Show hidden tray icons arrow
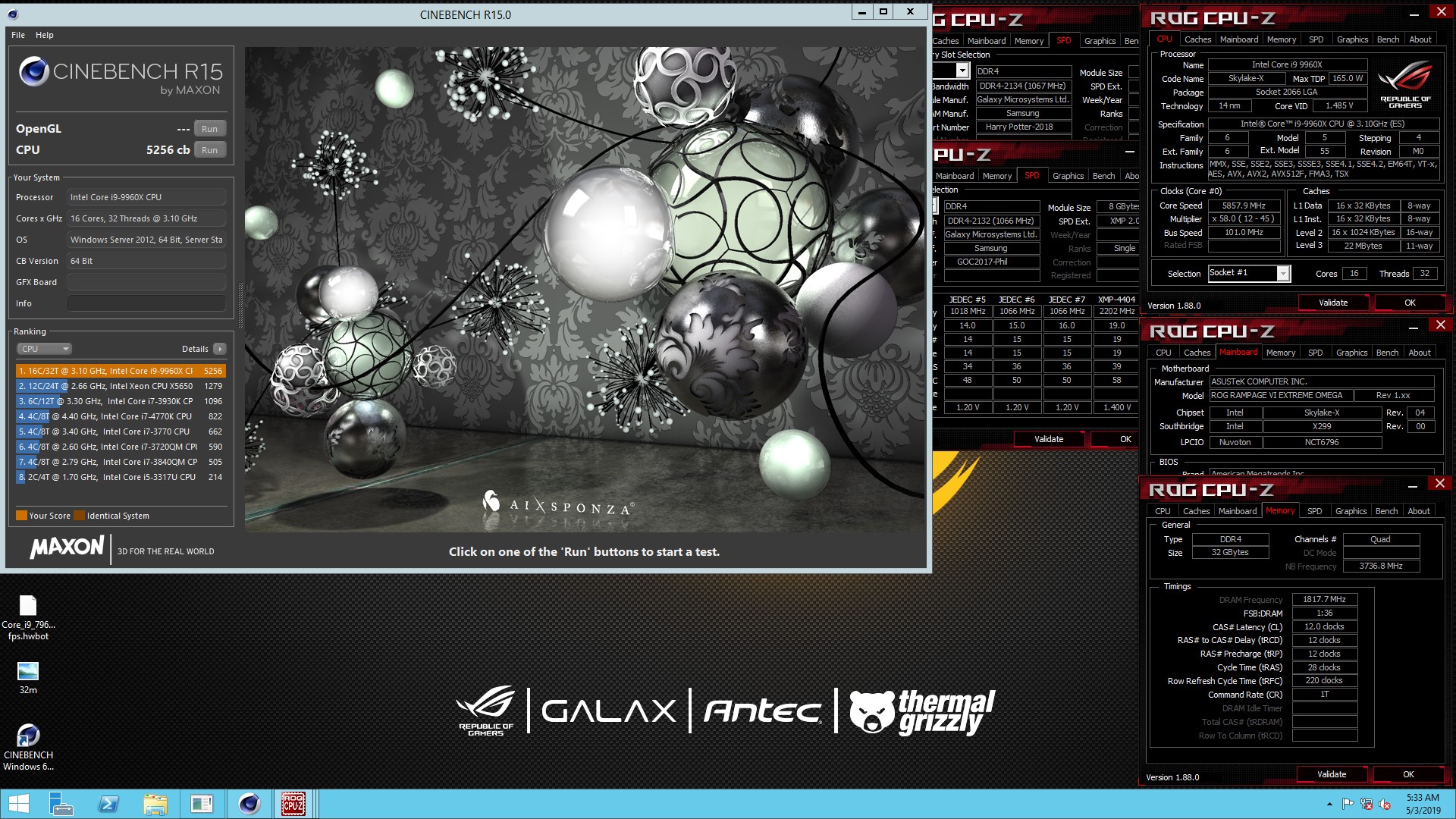 pyautogui.click(x=1329, y=804)
